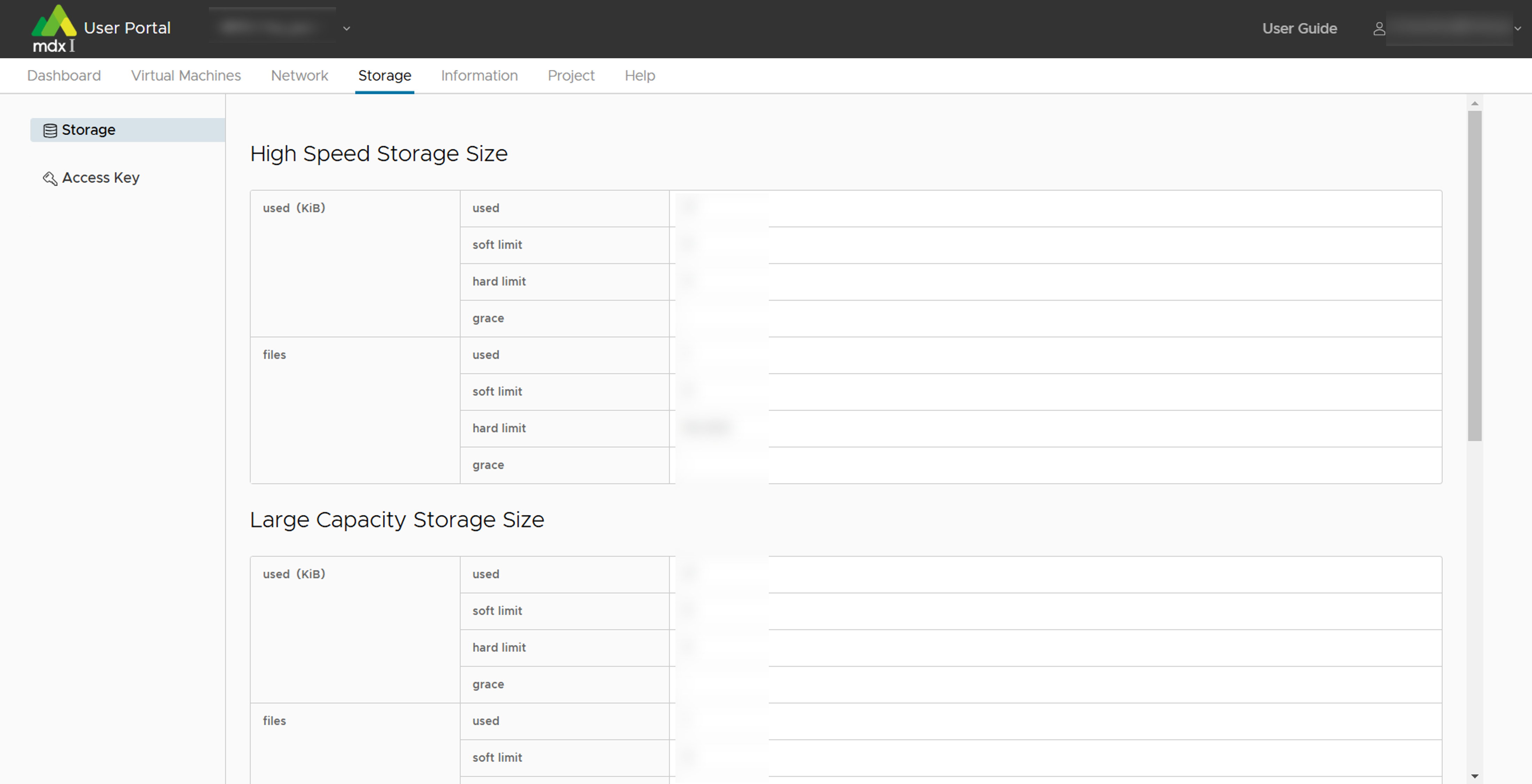Go to the Network tab
The height and width of the screenshot is (784, 1532).
coord(299,76)
